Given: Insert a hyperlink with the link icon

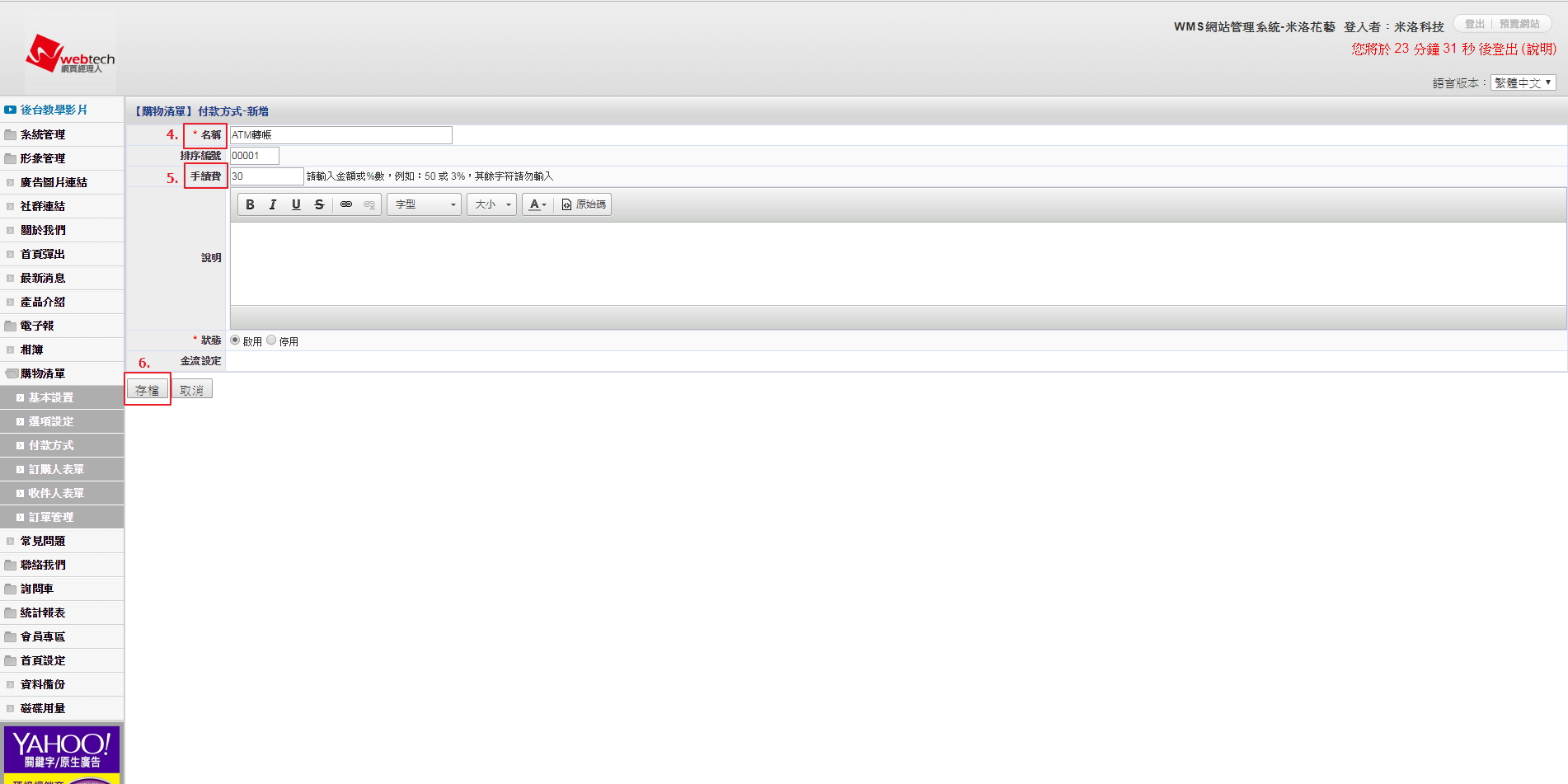Looking at the screenshot, I should tap(346, 204).
